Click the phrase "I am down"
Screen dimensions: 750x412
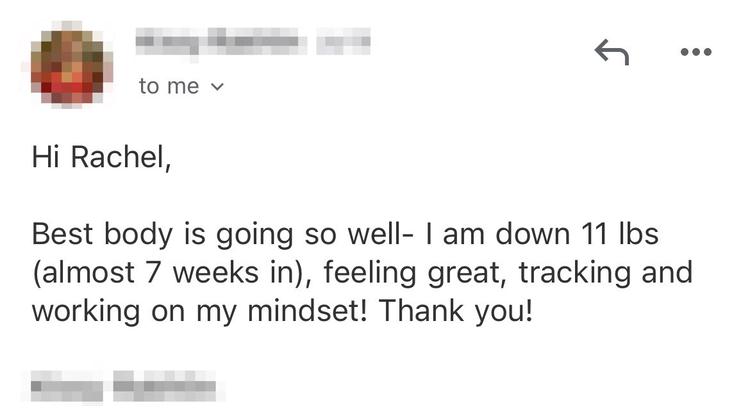(x=484, y=235)
